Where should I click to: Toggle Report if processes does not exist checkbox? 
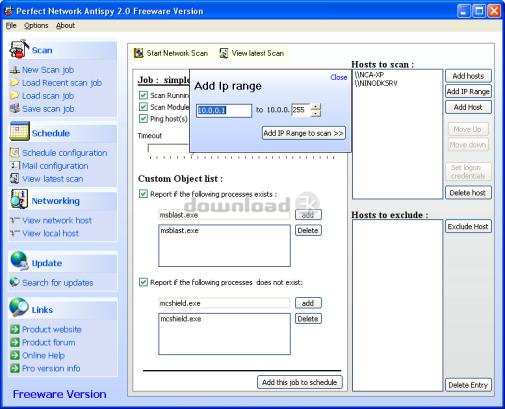(143, 282)
